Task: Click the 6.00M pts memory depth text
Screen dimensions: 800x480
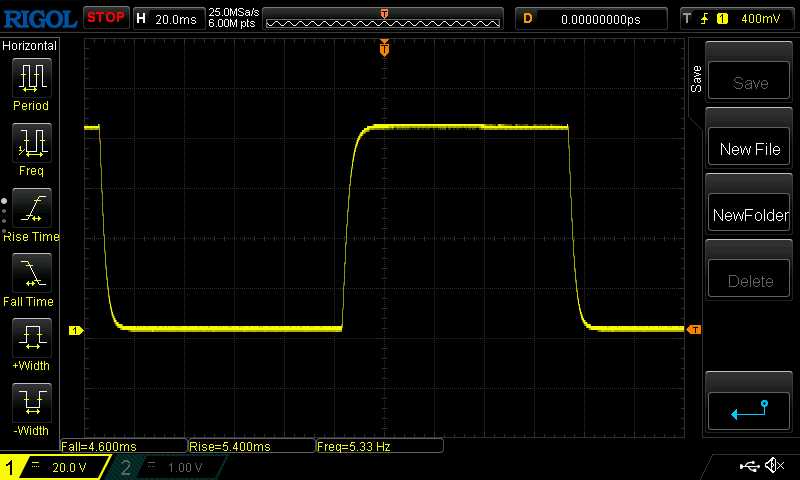Action: (232, 23)
